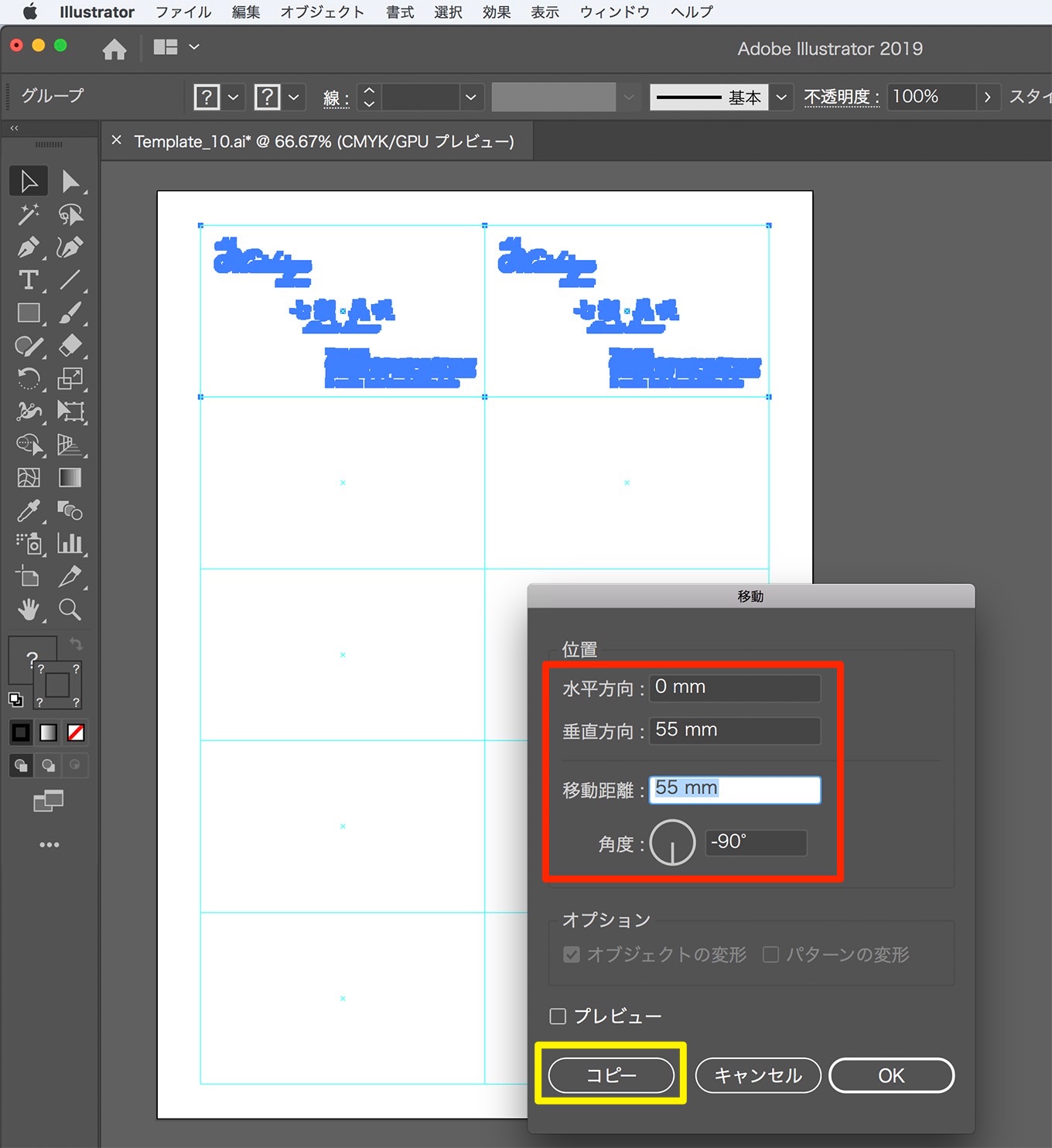Collapse the toolbar double-arrow
Image resolution: width=1052 pixels, height=1148 pixels.
14,128
